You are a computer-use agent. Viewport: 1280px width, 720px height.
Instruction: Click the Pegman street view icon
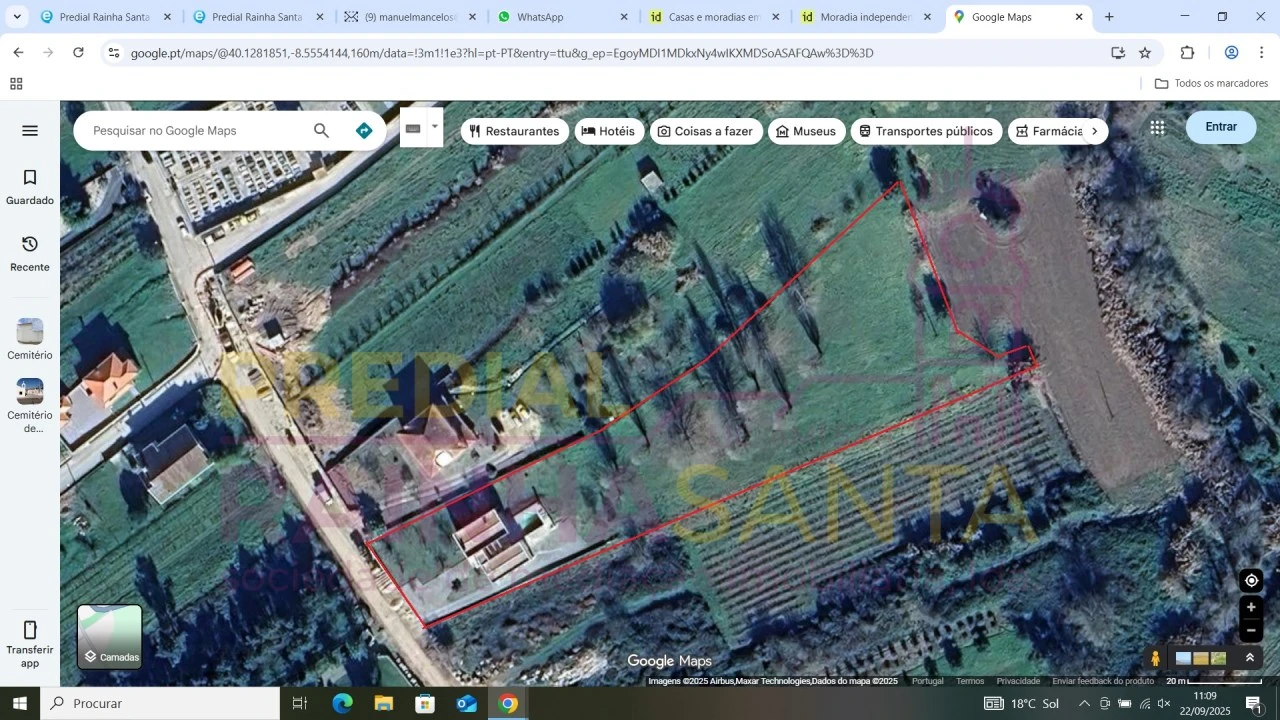[x=1154, y=658]
